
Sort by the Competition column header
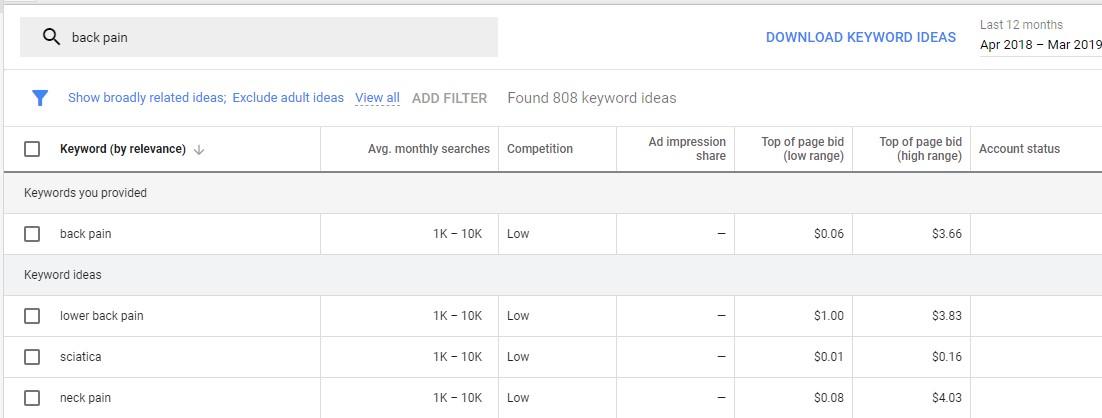coord(540,149)
